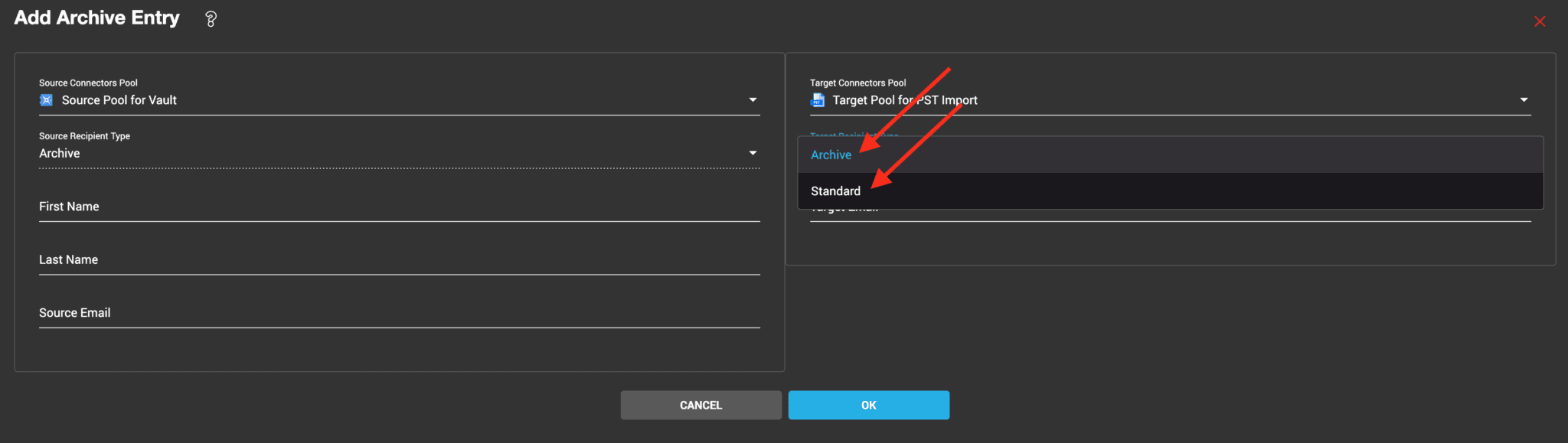Focus the Source Email input field
This screenshot has height=443, width=1568.
pos(400,313)
